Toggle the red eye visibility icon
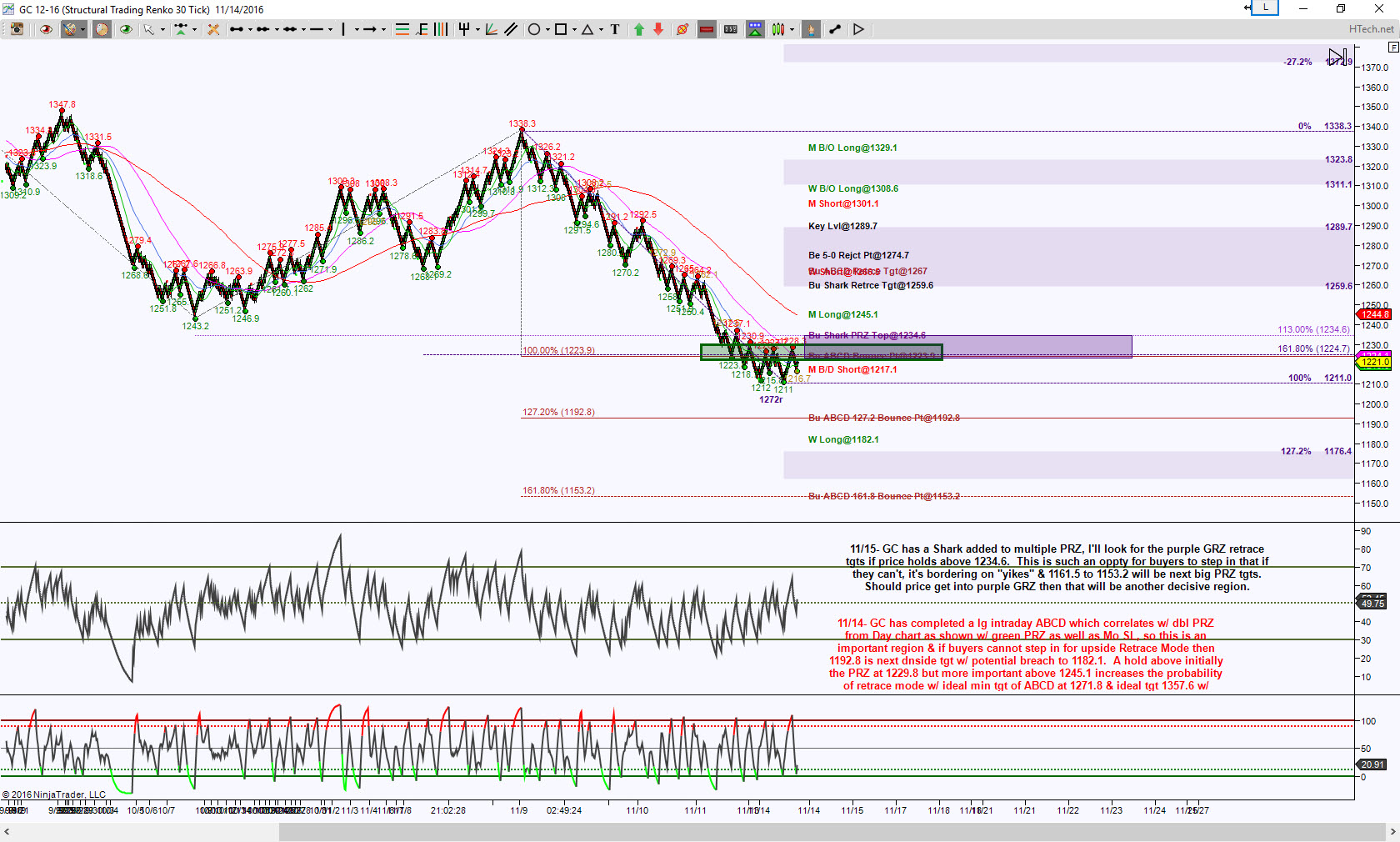This screenshot has width=1400, height=842. pos(46,29)
